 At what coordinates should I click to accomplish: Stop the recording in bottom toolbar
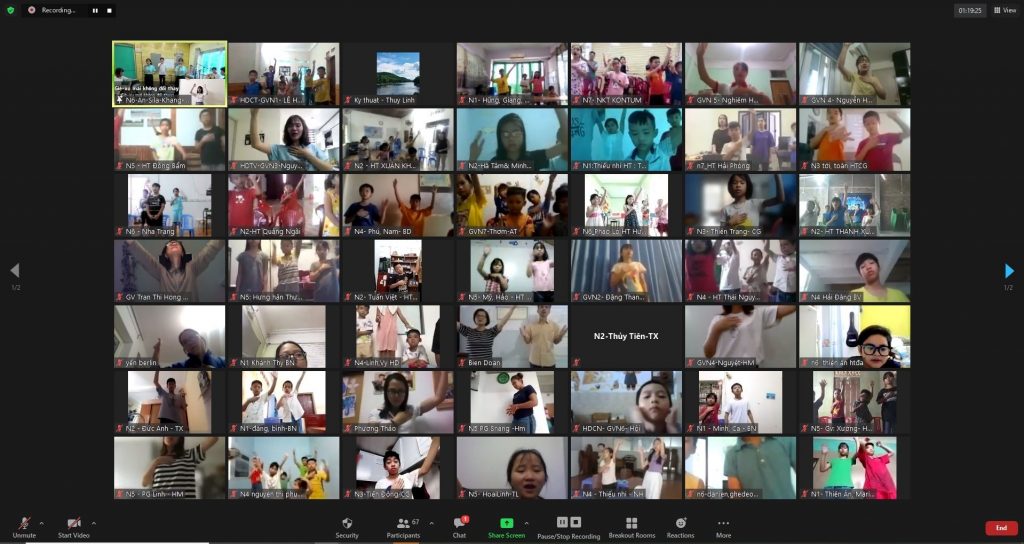click(575, 522)
